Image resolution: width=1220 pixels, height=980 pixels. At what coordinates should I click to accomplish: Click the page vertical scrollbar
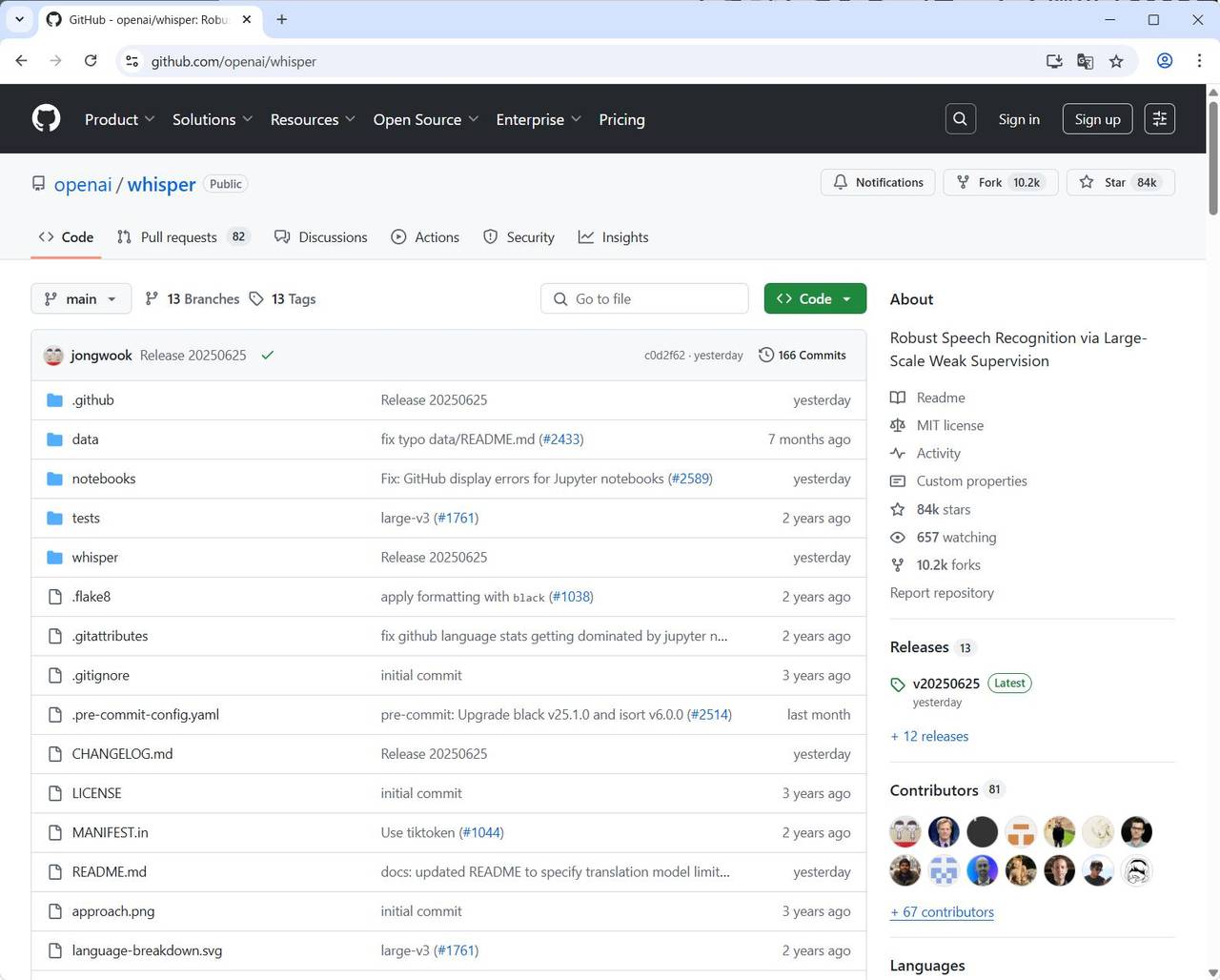tap(1212, 157)
